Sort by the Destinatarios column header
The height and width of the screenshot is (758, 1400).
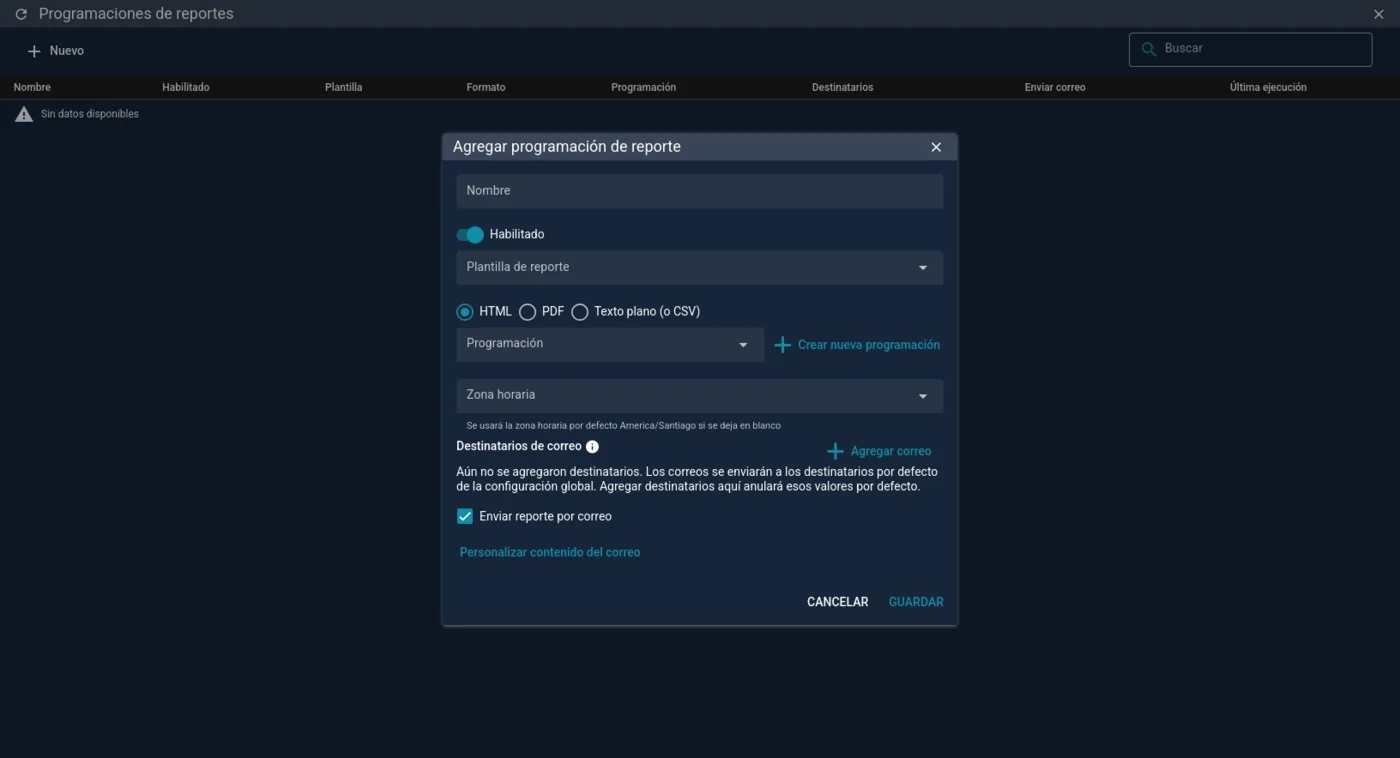pyautogui.click(x=842, y=88)
